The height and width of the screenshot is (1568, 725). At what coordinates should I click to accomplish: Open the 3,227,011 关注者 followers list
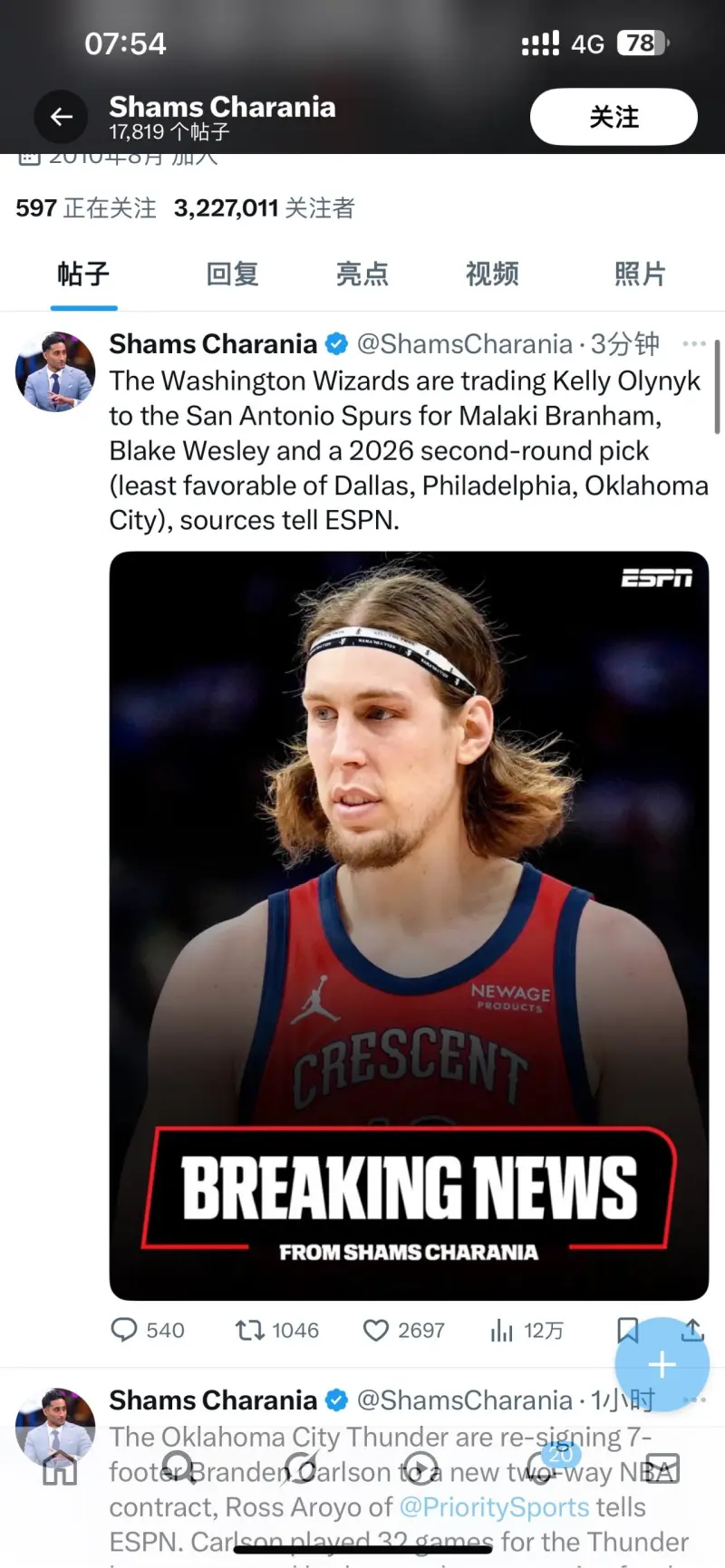(x=264, y=208)
